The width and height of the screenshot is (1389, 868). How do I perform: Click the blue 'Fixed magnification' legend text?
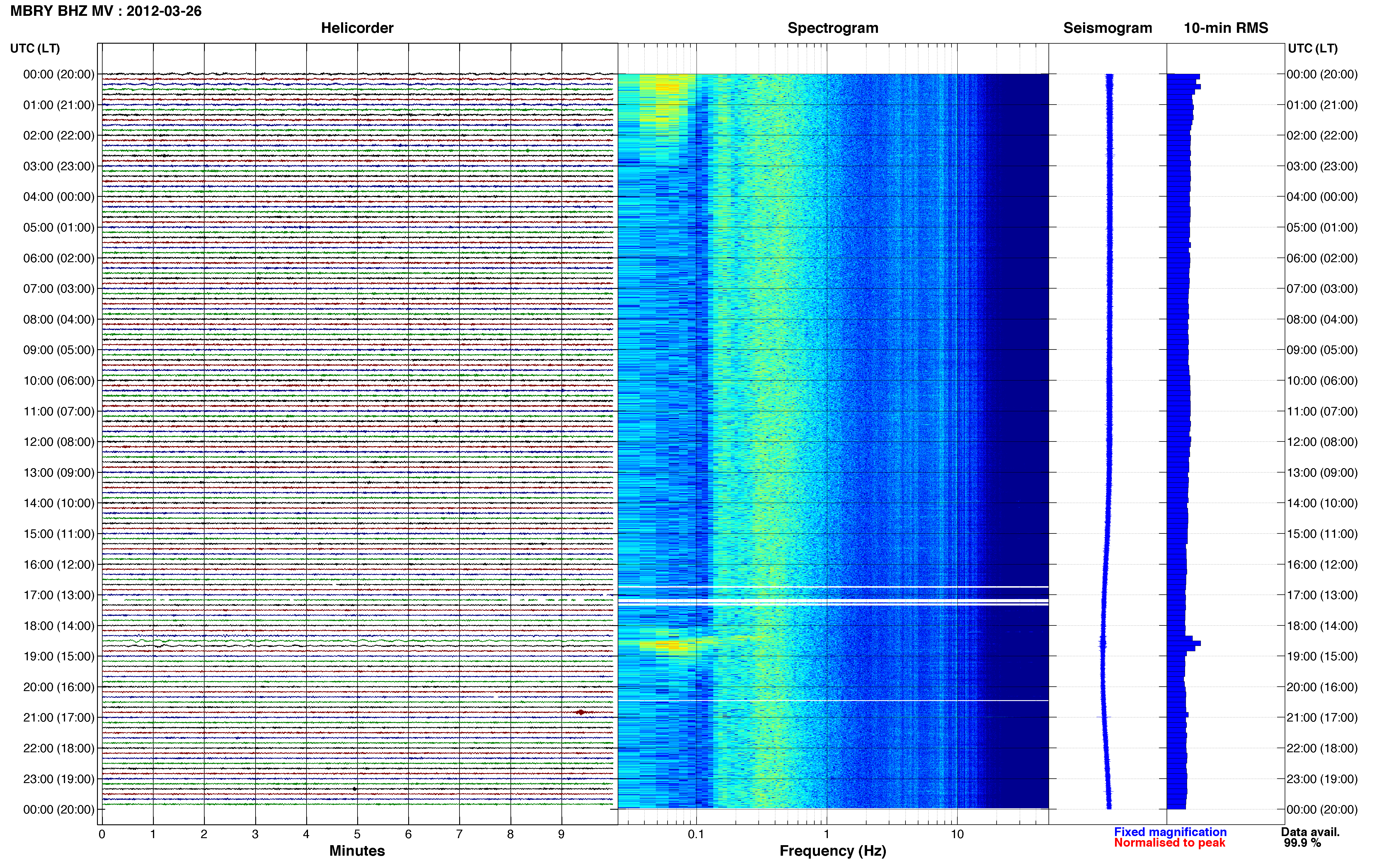1170,832
